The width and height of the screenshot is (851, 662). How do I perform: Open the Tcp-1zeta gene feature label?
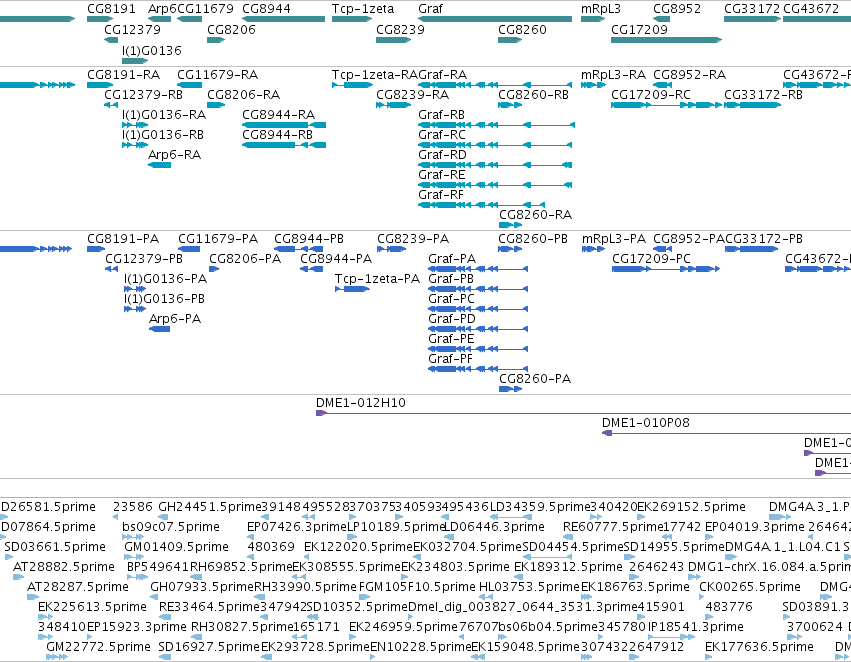click(363, 9)
